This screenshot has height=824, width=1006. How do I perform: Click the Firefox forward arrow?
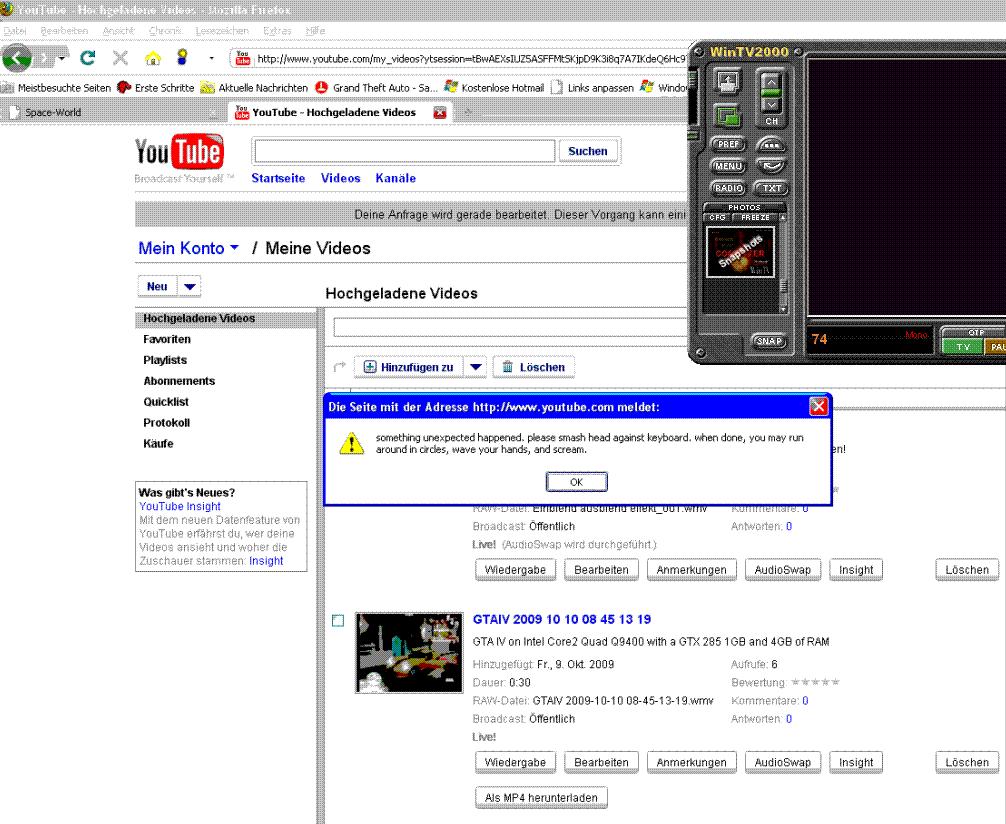[45, 58]
